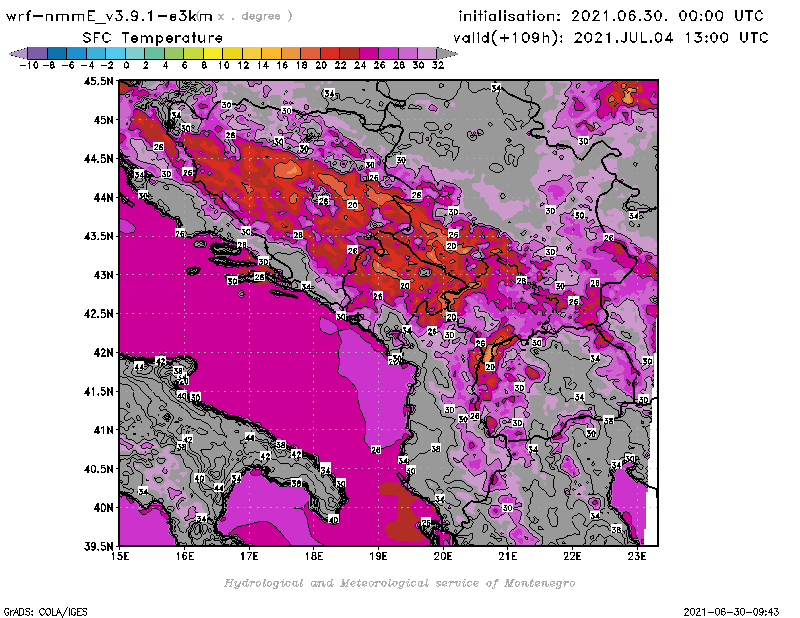Pick the magenta legend swatch between 24 and 26
Screen dimensions: 800x618
pos(369,53)
